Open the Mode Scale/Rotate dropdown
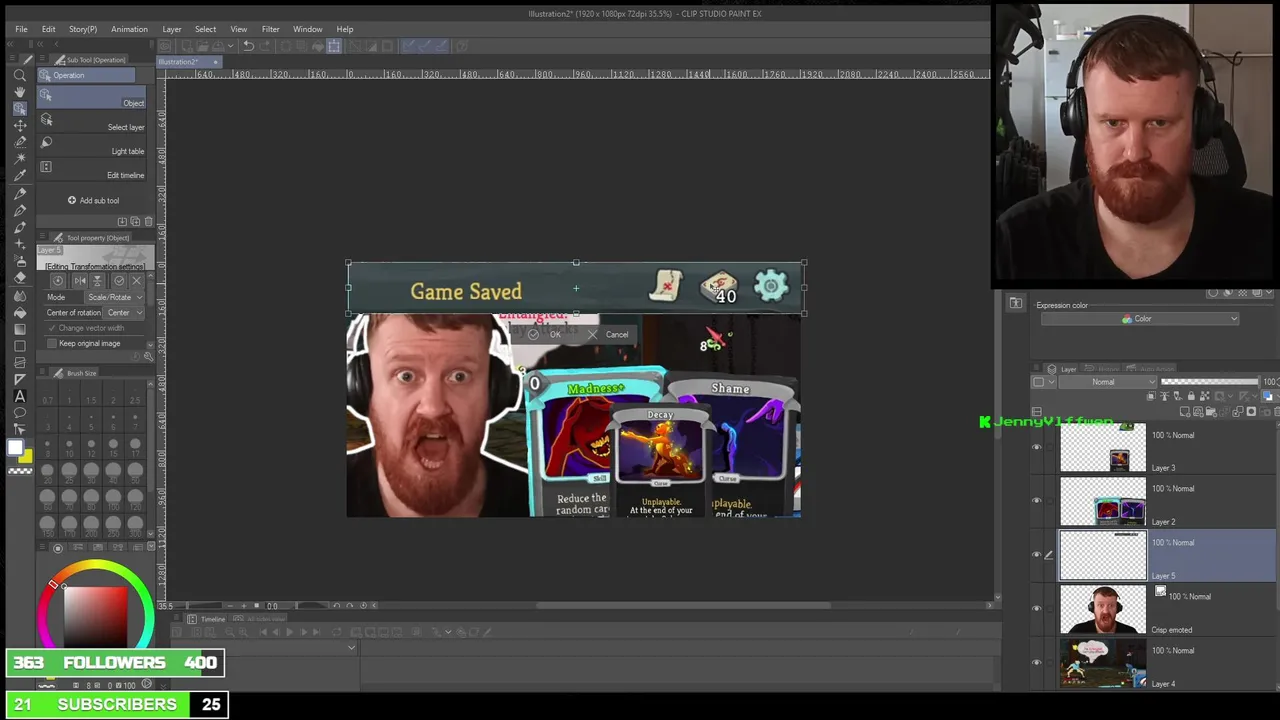 point(114,297)
